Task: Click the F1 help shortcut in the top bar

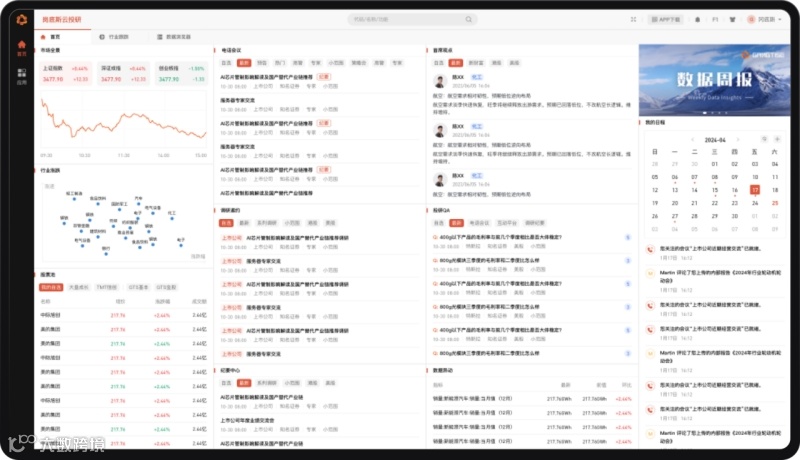Action: [715, 19]
